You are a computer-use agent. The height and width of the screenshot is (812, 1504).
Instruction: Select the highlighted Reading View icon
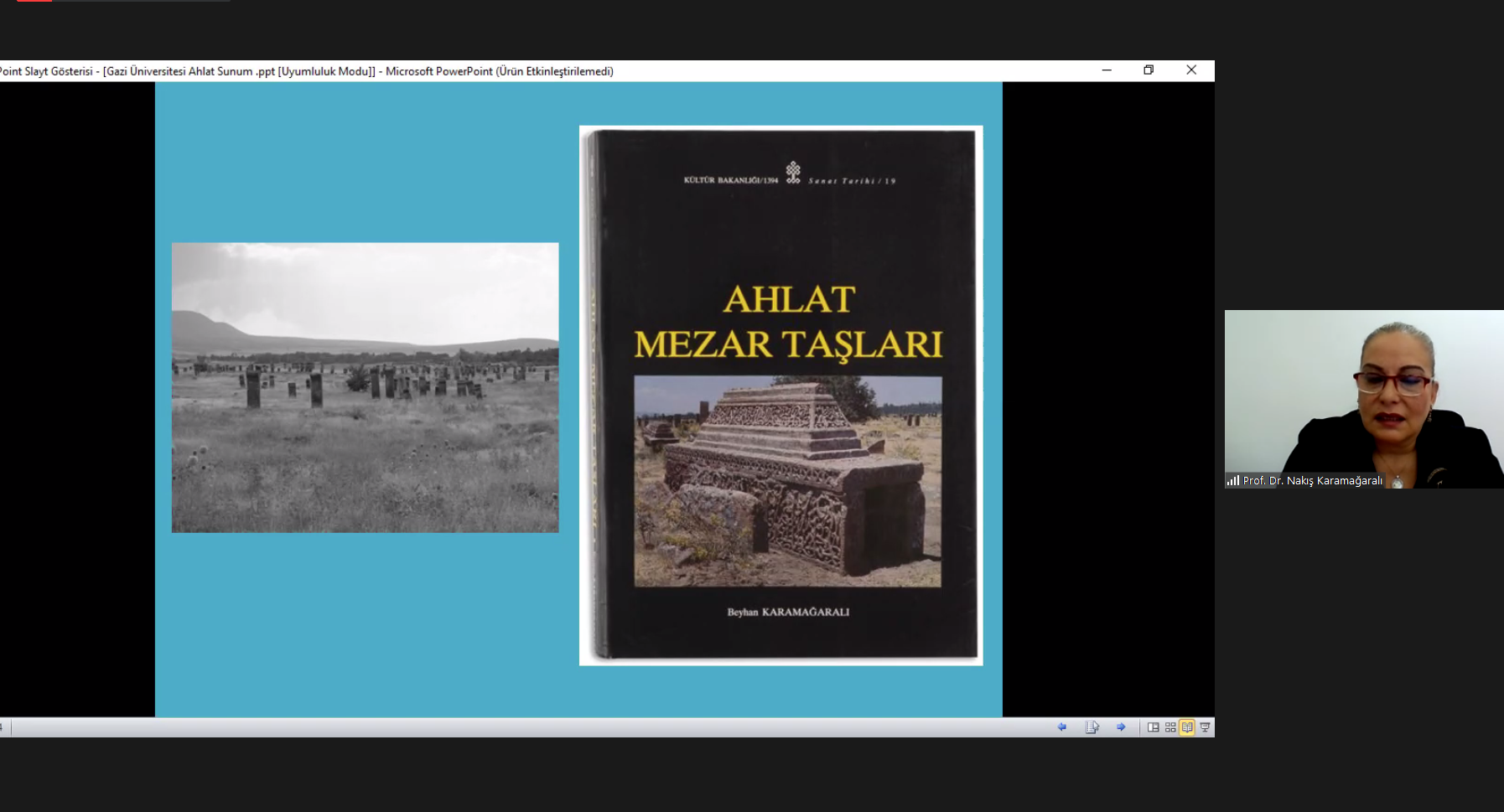point(1187,727)
